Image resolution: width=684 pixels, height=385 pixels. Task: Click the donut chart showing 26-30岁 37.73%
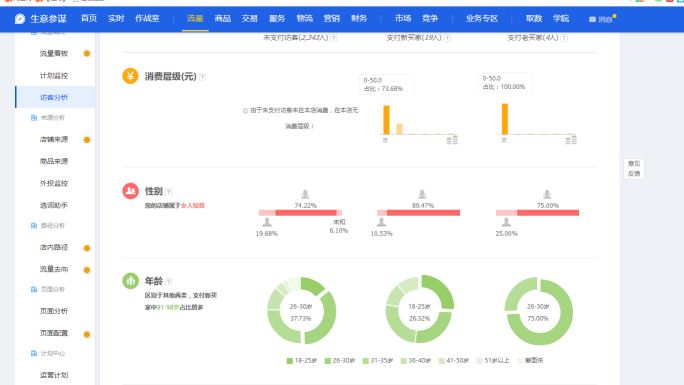coord(301,311)
